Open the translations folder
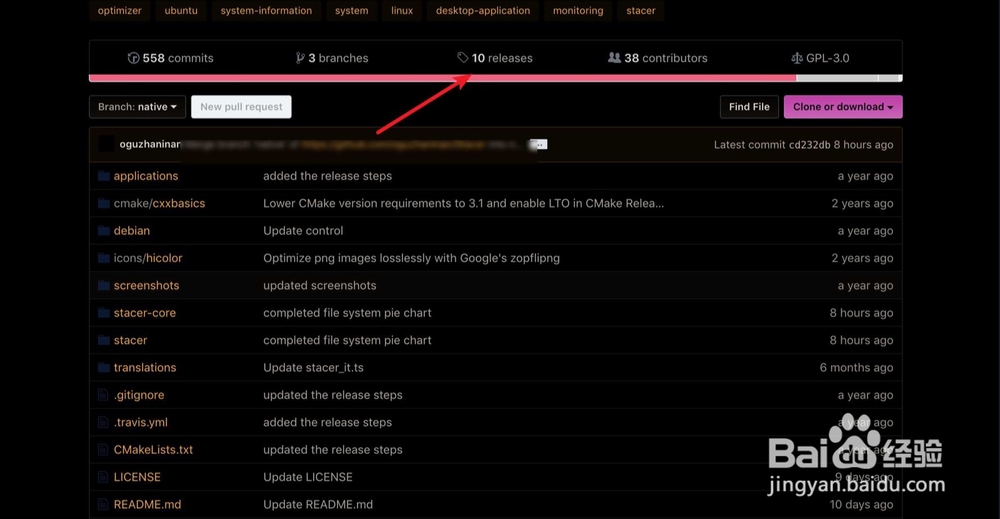Image resolution: width=1000 pixels, height=519 pixels. tap(145, 368)
